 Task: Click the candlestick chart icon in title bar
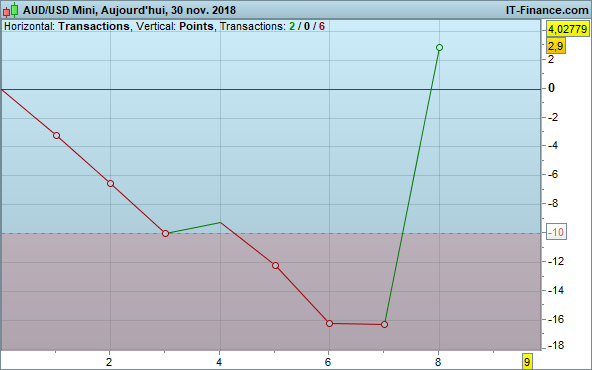[11, 10]
